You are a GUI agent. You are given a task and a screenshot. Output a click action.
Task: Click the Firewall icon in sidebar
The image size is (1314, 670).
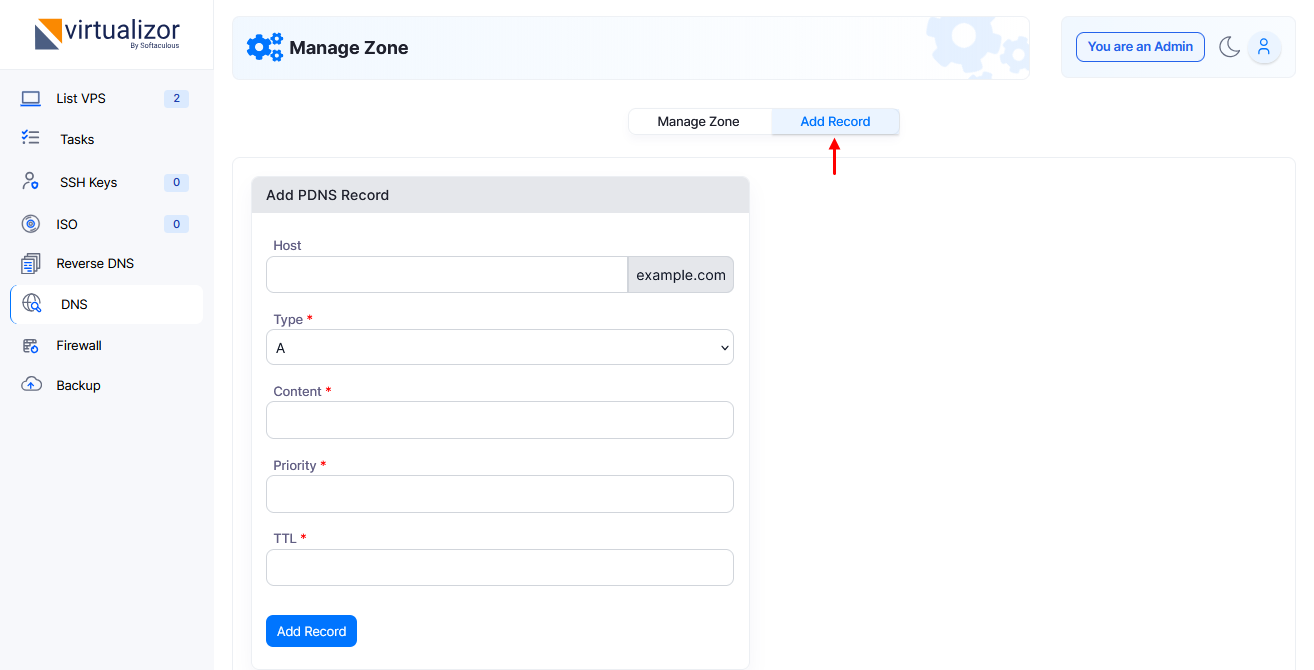click(31, 345)
